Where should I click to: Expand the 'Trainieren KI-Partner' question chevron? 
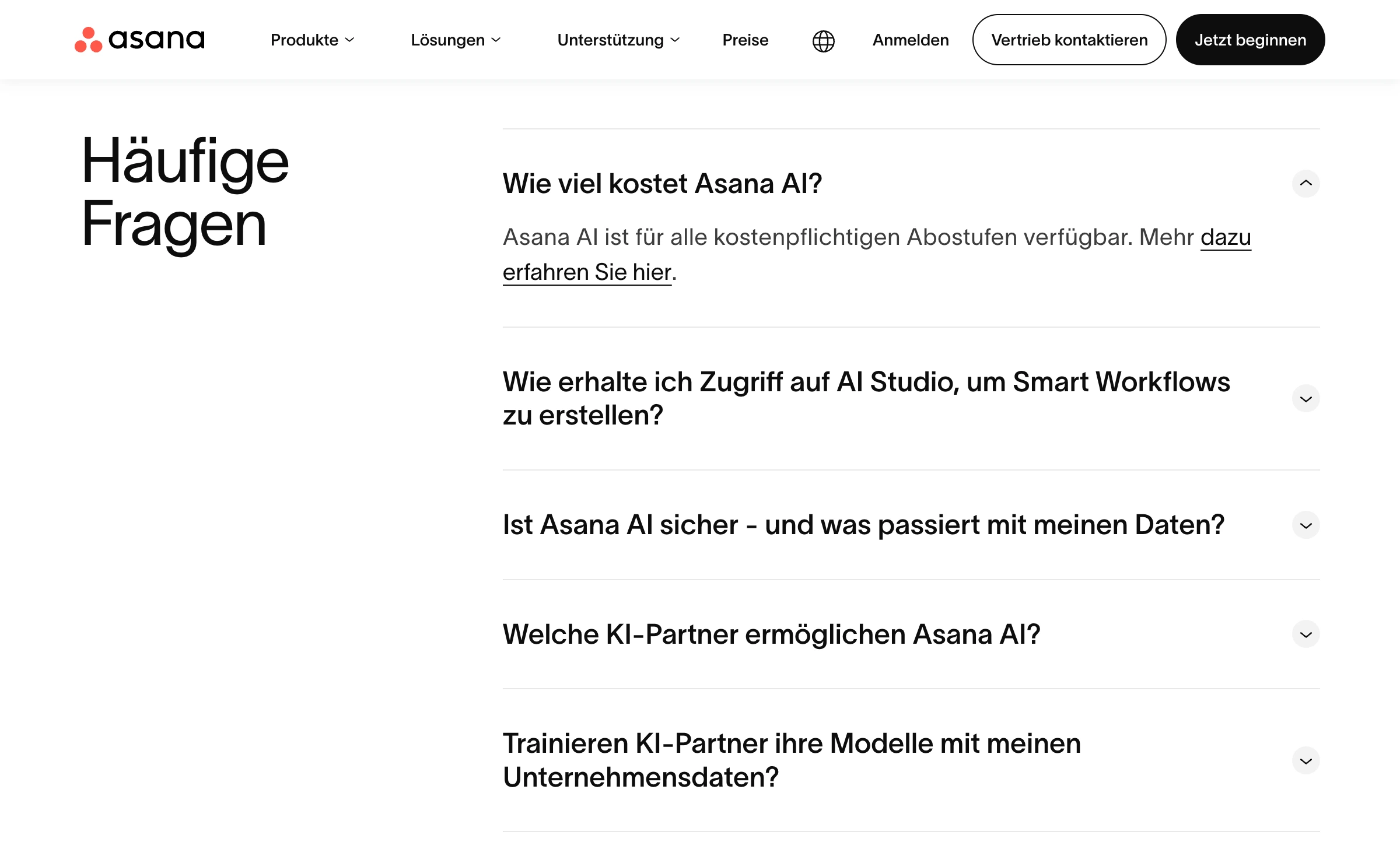(1305, 760)
